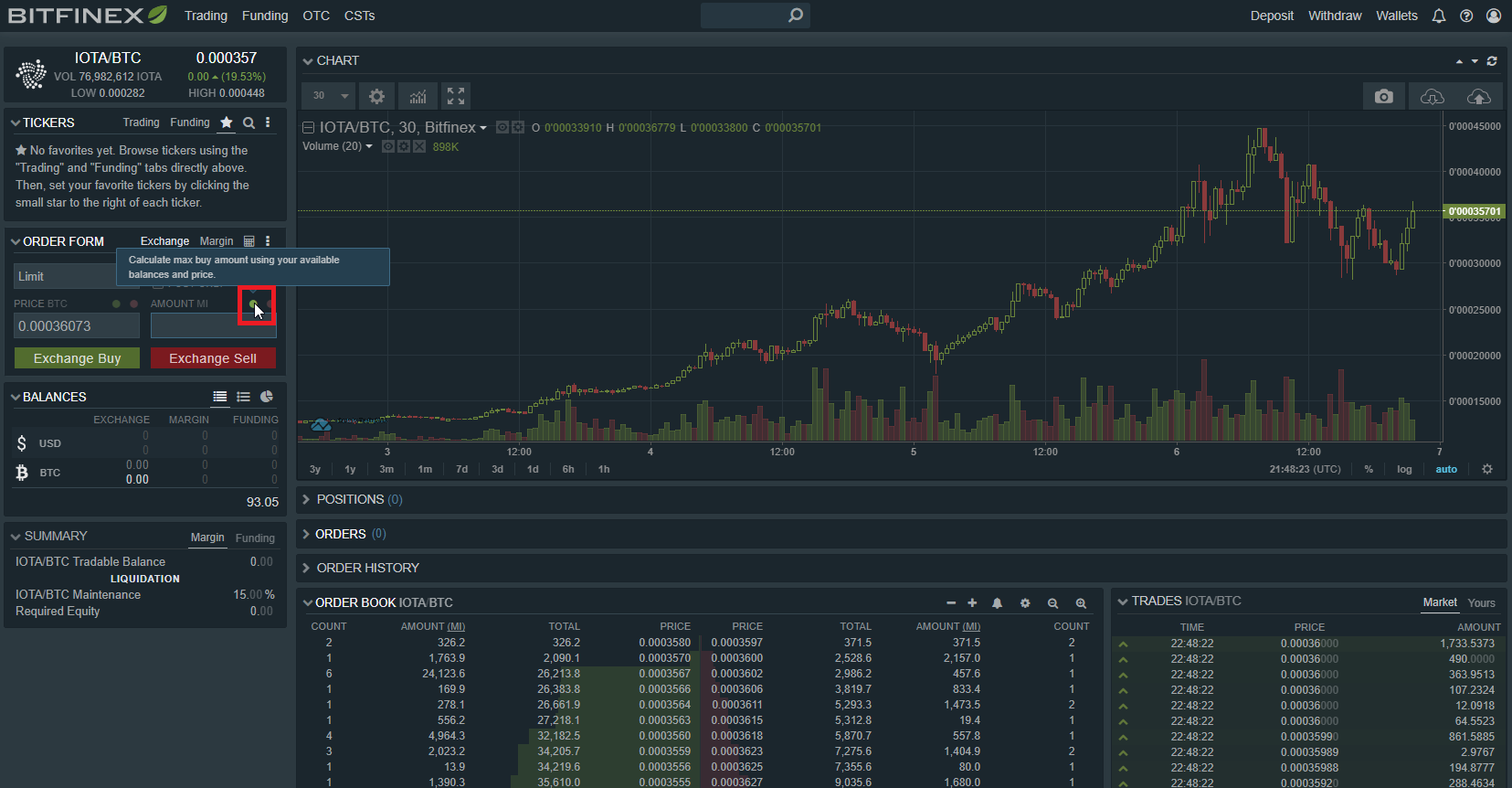Viewport: 1512px width, 788px height.
Task: Collapse the TICKERS panel
Action: [x=16, y=122]
